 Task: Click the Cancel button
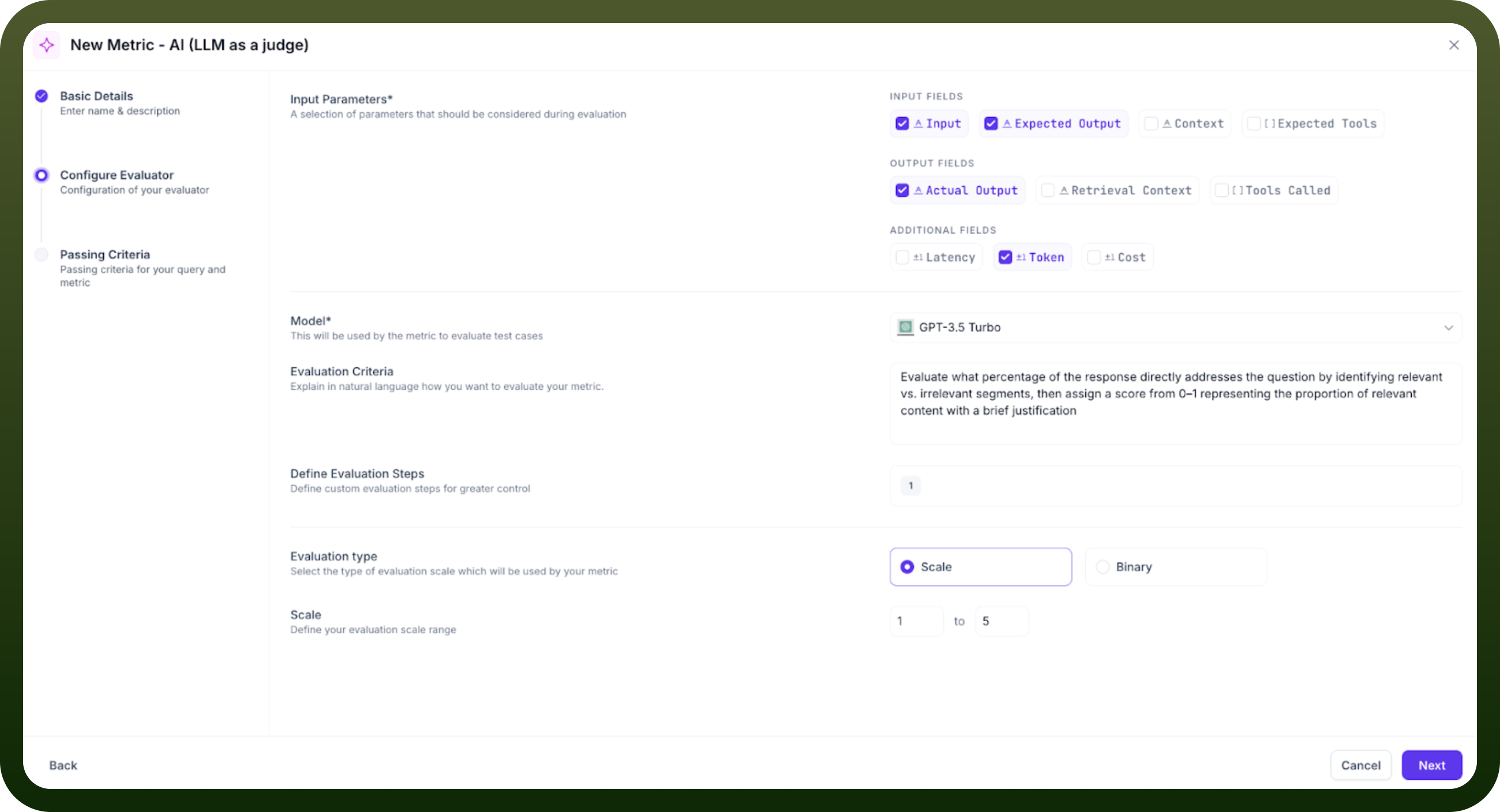[1360, 765]
